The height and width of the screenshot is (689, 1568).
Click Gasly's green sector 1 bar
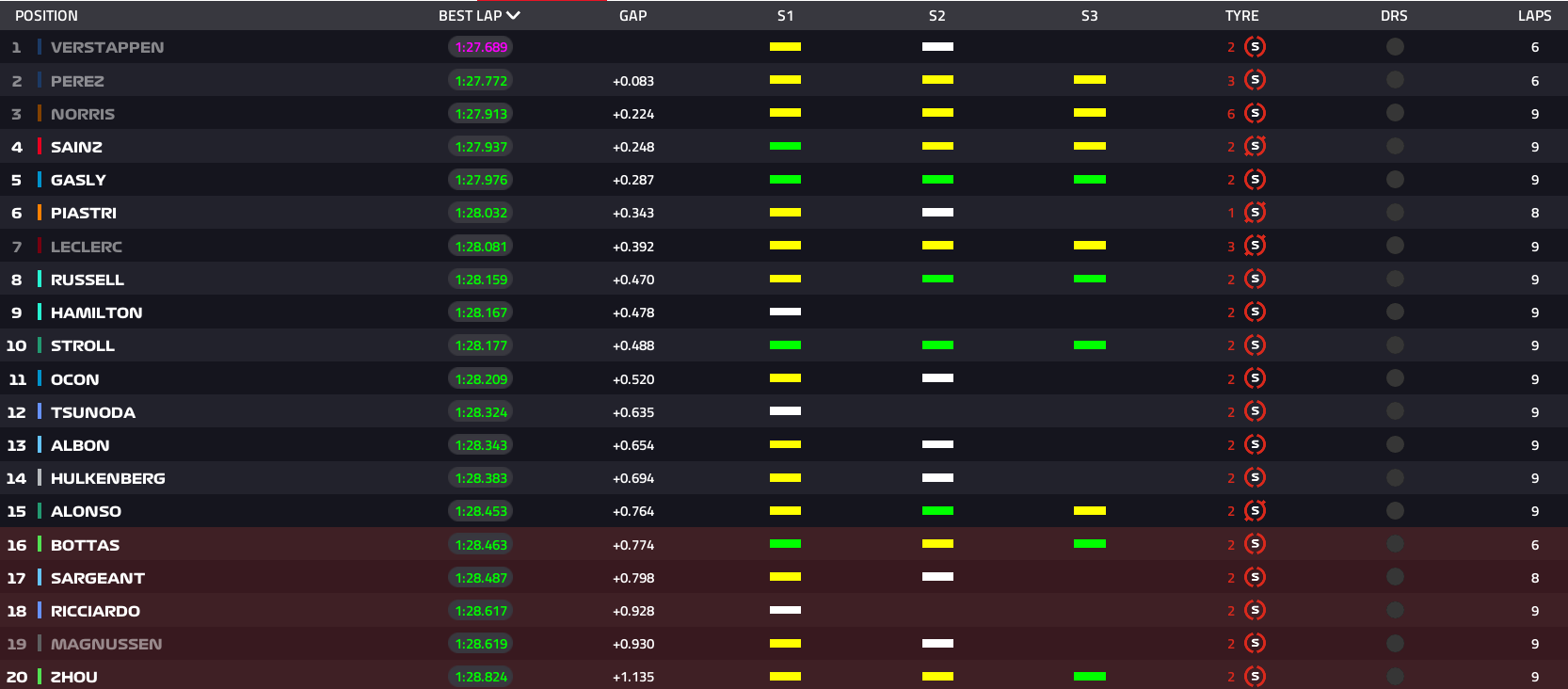tap(785, 180)
